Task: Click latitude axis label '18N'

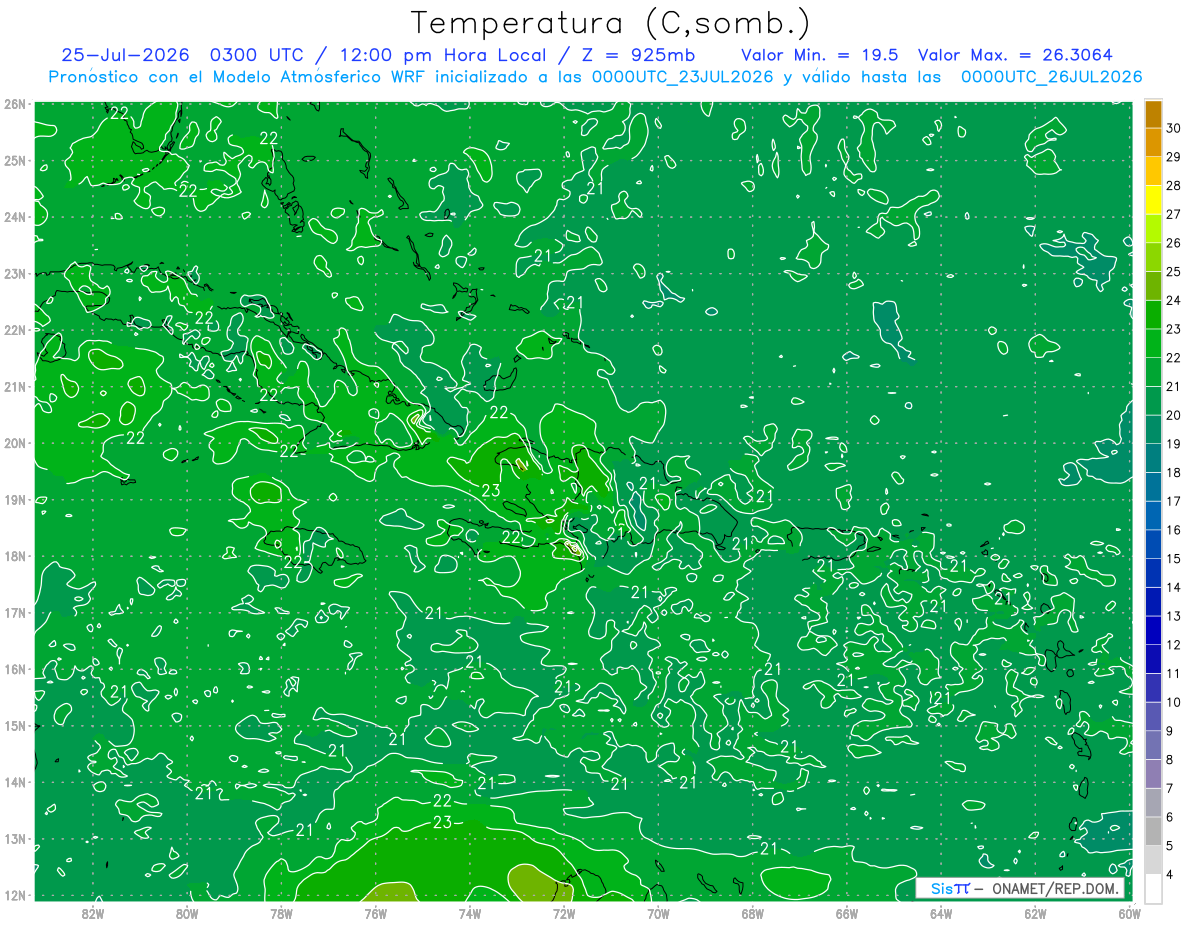Action: [15, 556]
